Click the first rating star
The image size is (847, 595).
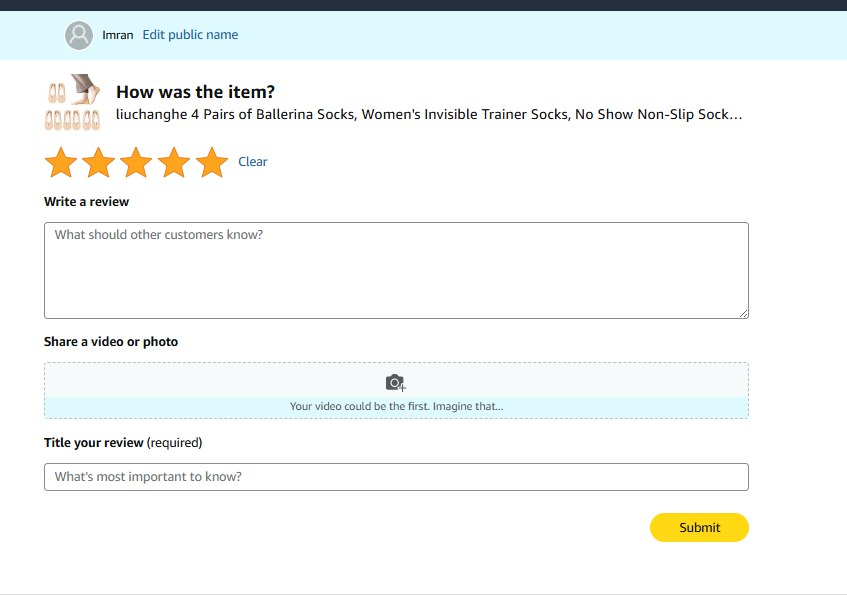point(61,162)
